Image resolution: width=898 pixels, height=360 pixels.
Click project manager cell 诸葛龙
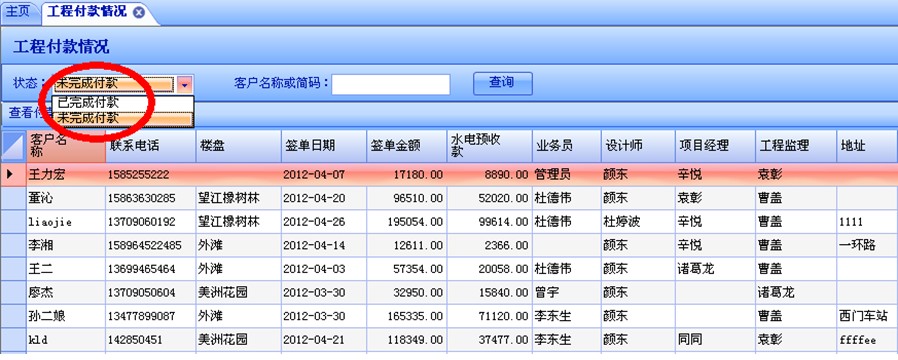[714, 269]
